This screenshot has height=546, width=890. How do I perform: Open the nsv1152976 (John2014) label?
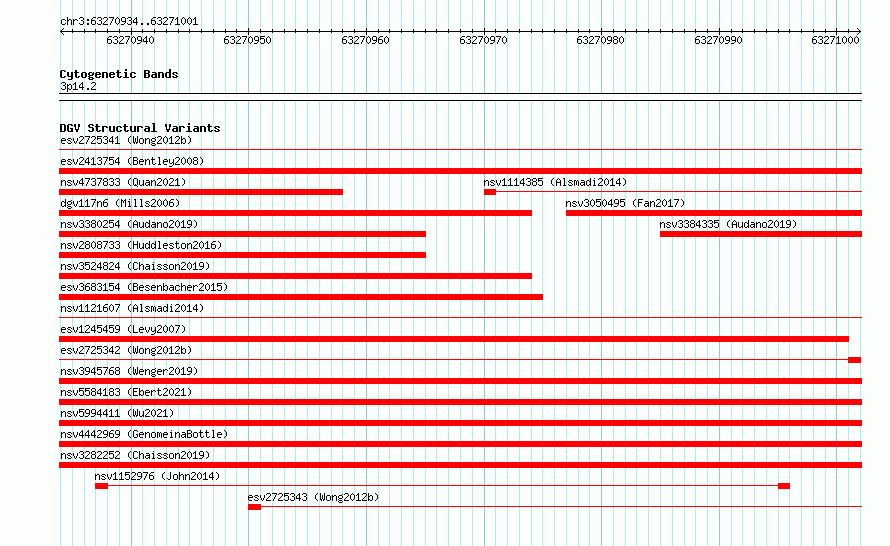(157, 476)
